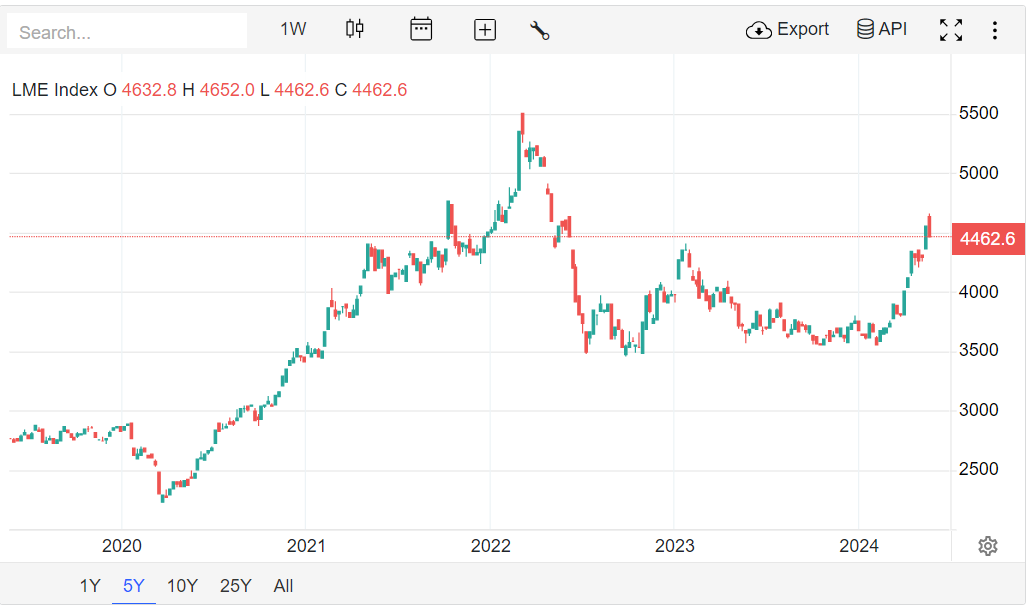Expand the 1W interval dropdown
The height and width of the screenshot is (606, 1028).
293,29
